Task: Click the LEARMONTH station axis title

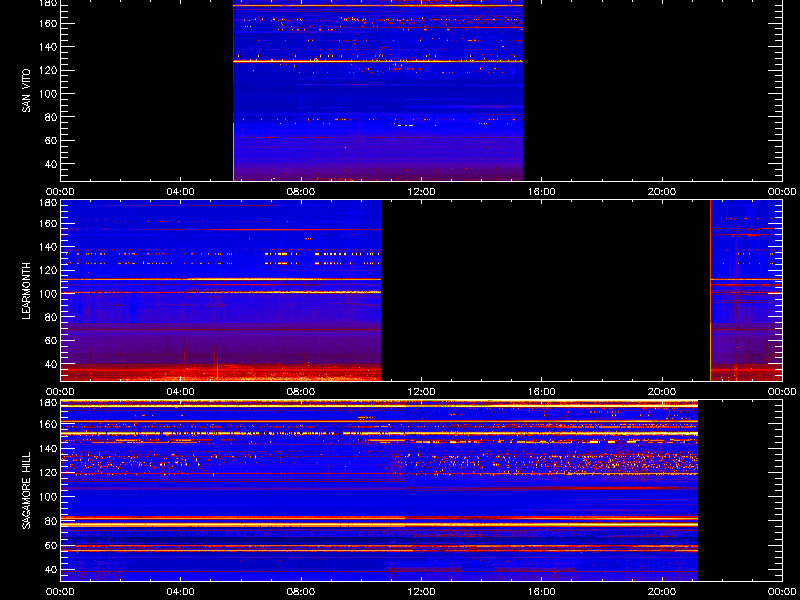Action: point(26,291)
